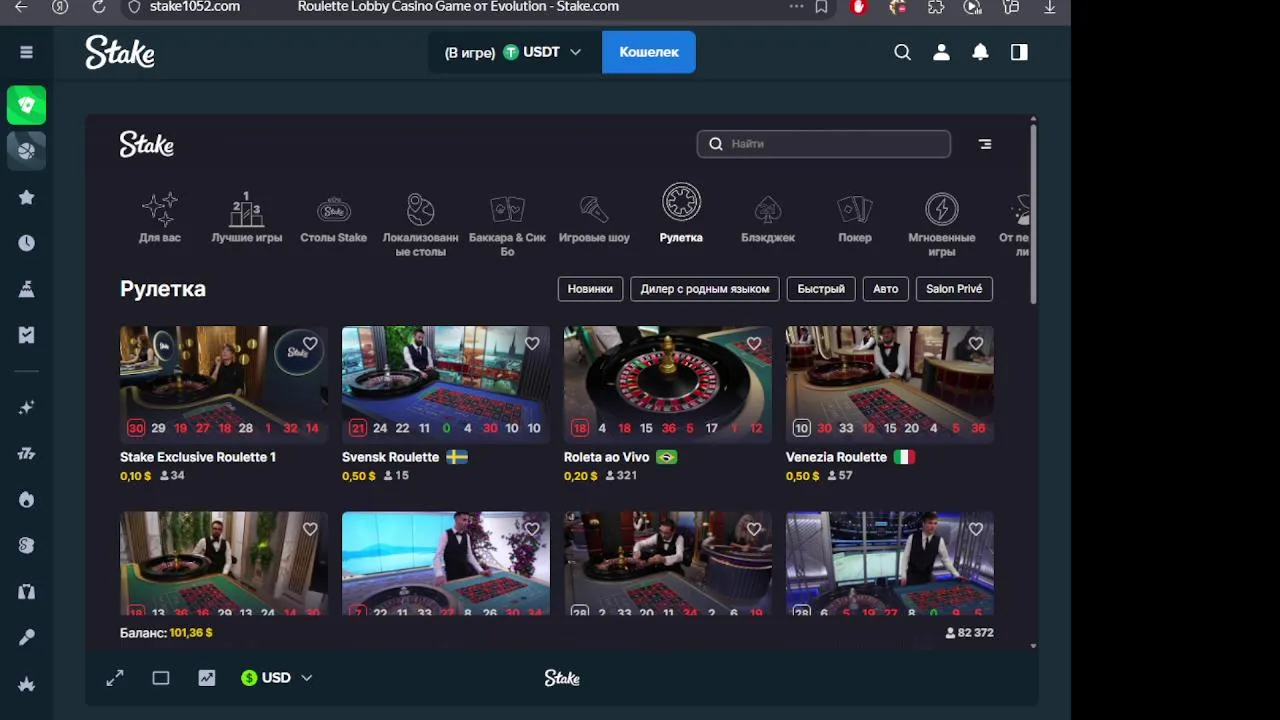Click the green casino section icon
The image size is (1280, 720).
click(27, 105)
